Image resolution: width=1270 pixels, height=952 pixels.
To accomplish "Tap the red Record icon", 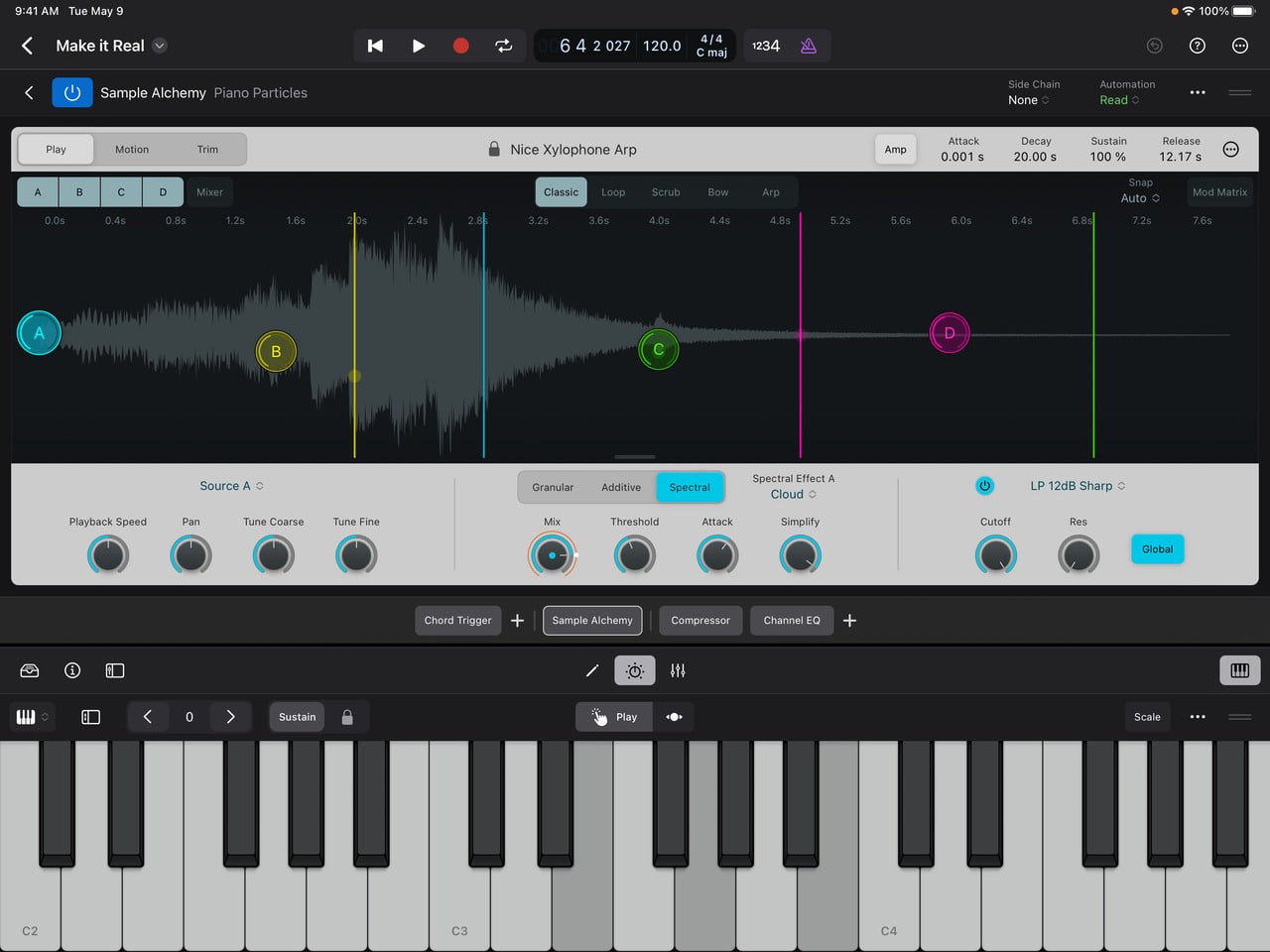I will [460, 46].
